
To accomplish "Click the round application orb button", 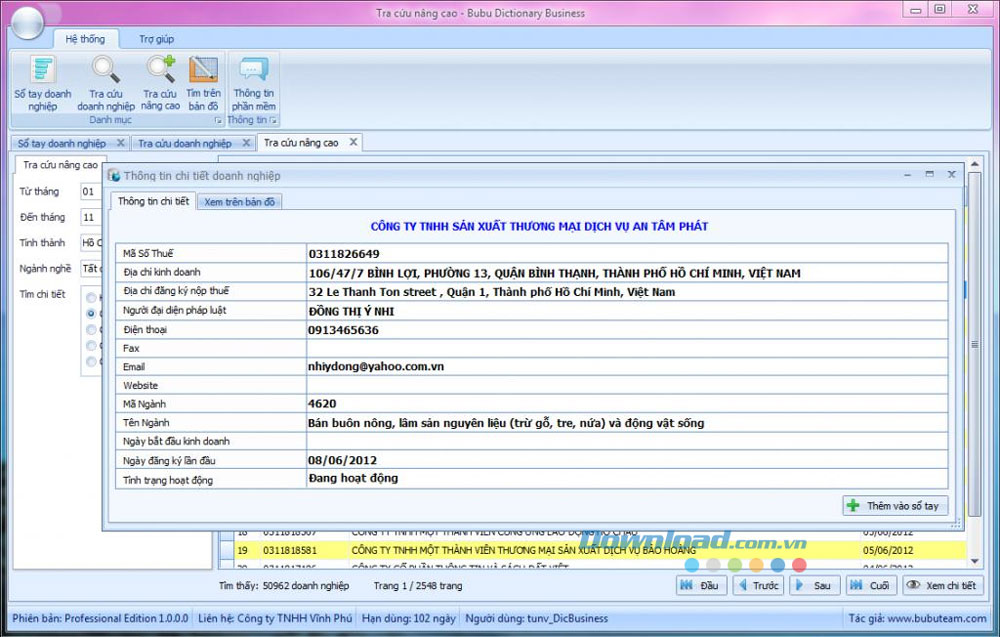I will 26,21.
